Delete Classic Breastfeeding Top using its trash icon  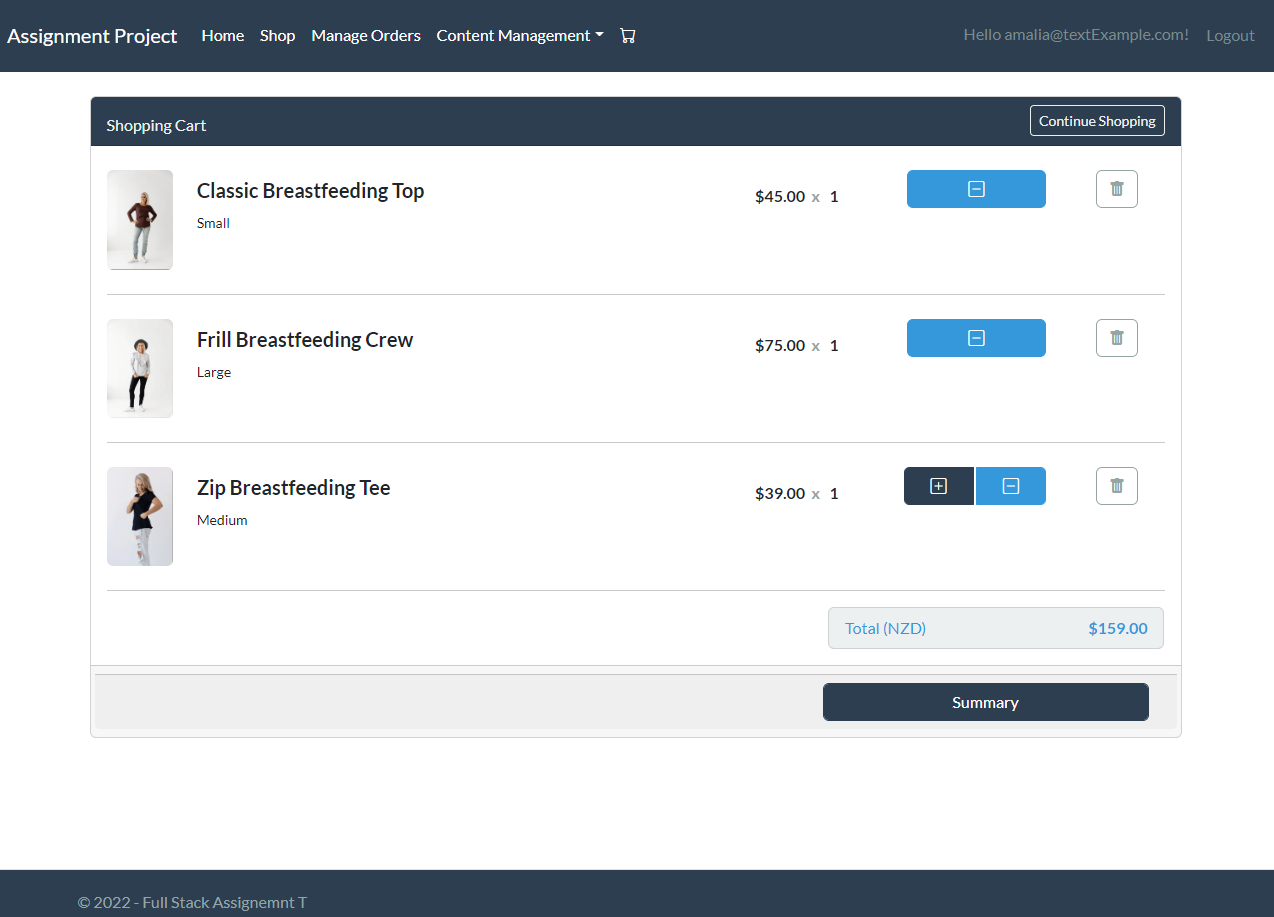tap(1116, 189)
